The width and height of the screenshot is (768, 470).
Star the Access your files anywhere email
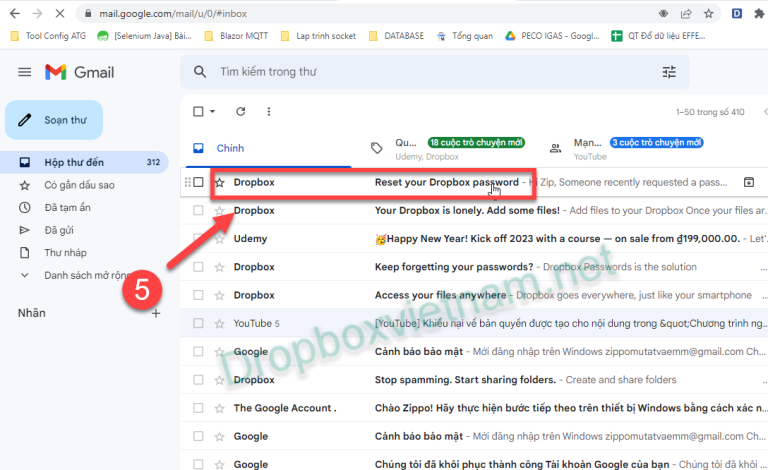tap(219, 295)
